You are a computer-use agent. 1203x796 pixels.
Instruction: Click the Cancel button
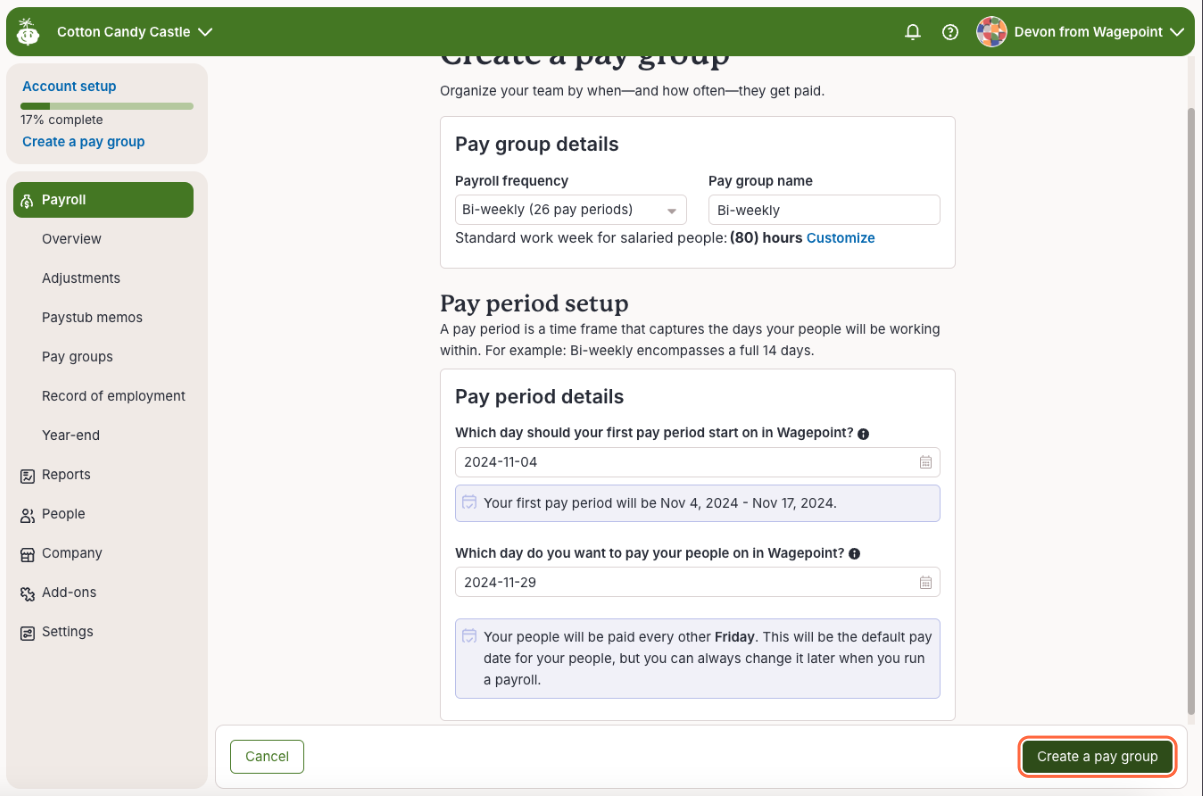[x=267, y=756]
